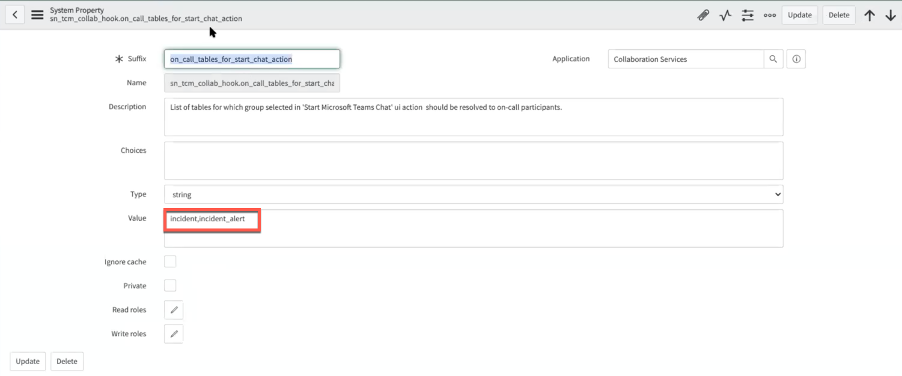Click in the Application reference field
902x376 pixels.
tap(686, 59)
